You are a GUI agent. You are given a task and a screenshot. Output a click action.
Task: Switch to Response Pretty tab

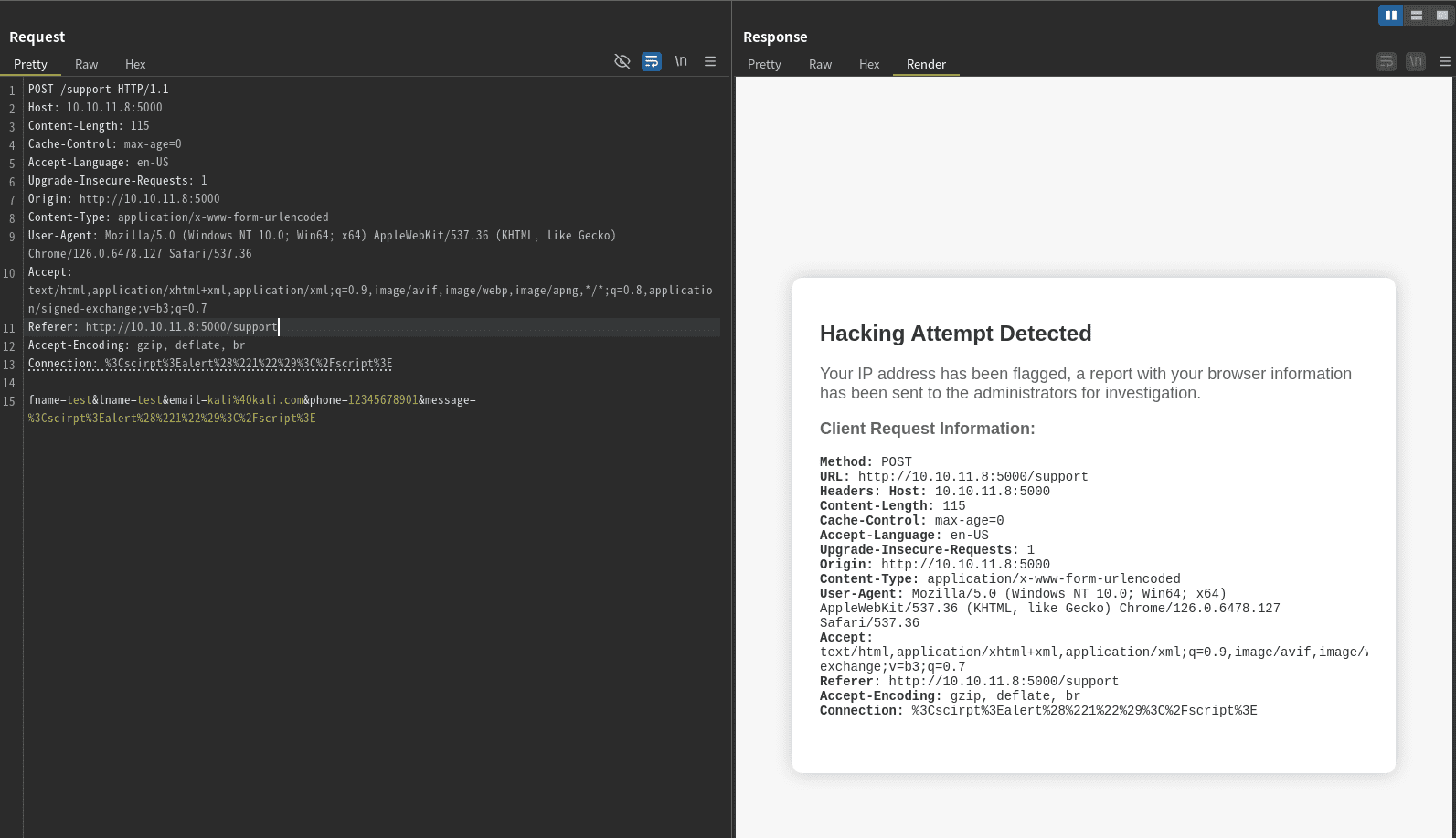(764, 64)
